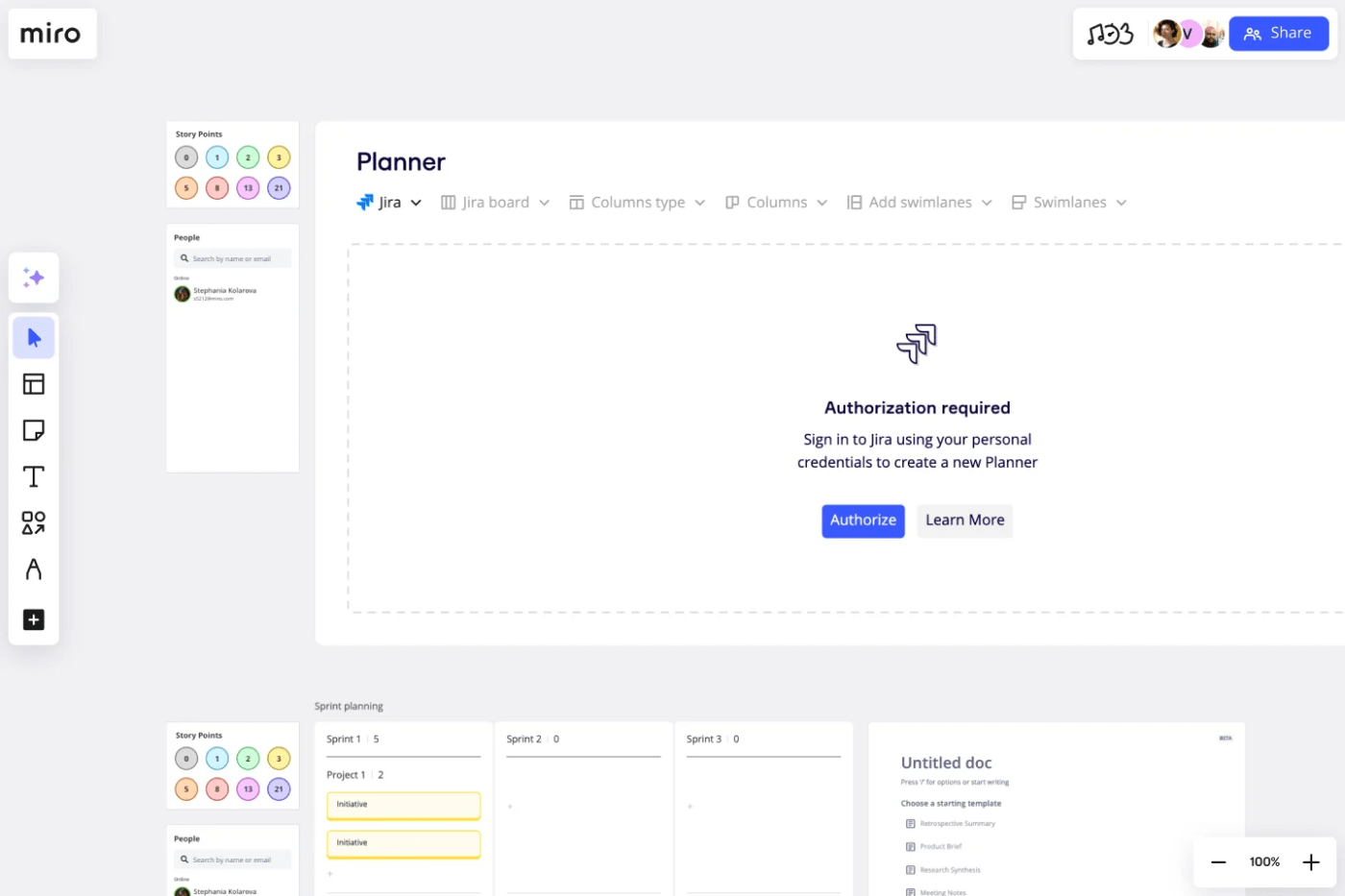Click the Planner title
1345x896 pixels.
coord(401,161)
